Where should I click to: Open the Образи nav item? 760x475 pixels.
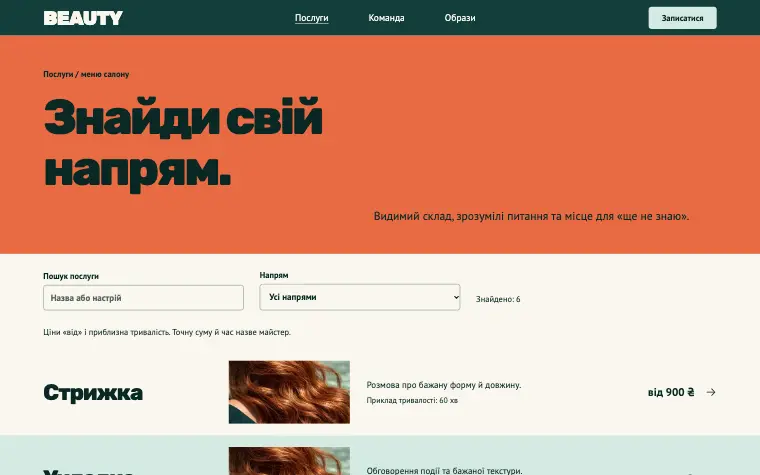(x=460, y=18)
